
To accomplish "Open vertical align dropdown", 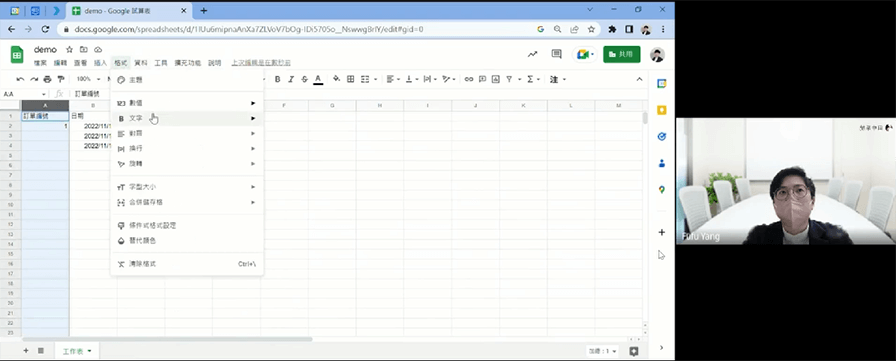I will (411, 79).
